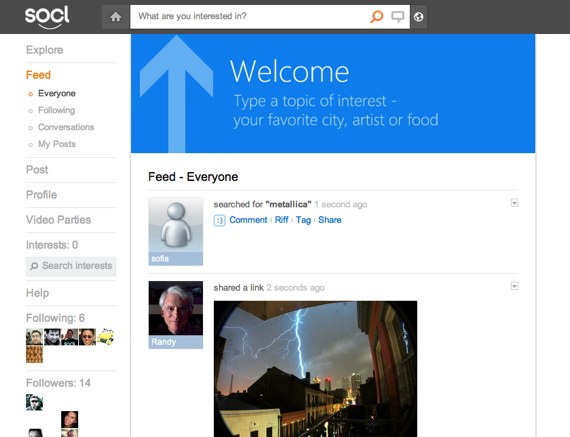Image resolution: width=570 pixels, height=437 pixels.
Task: Click third avatar under Following
Action: [x=70, y=337]
